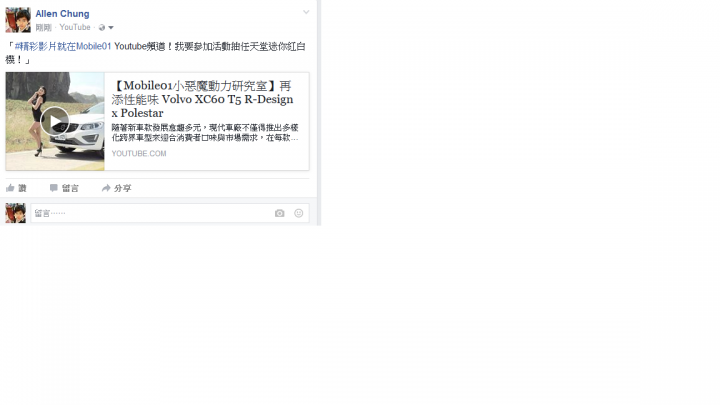
Task: Click the globe public privacy icon
Action: pos(102,28)
